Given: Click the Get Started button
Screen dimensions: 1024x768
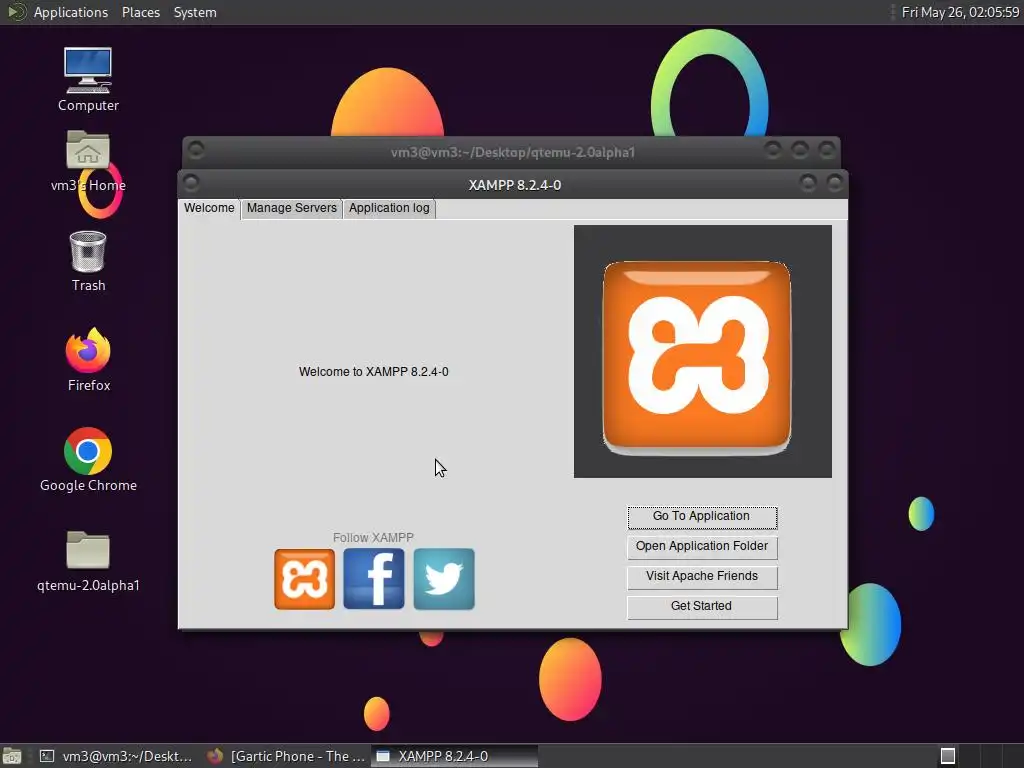Looking at the screenshot, I should [x=702, y=607].
